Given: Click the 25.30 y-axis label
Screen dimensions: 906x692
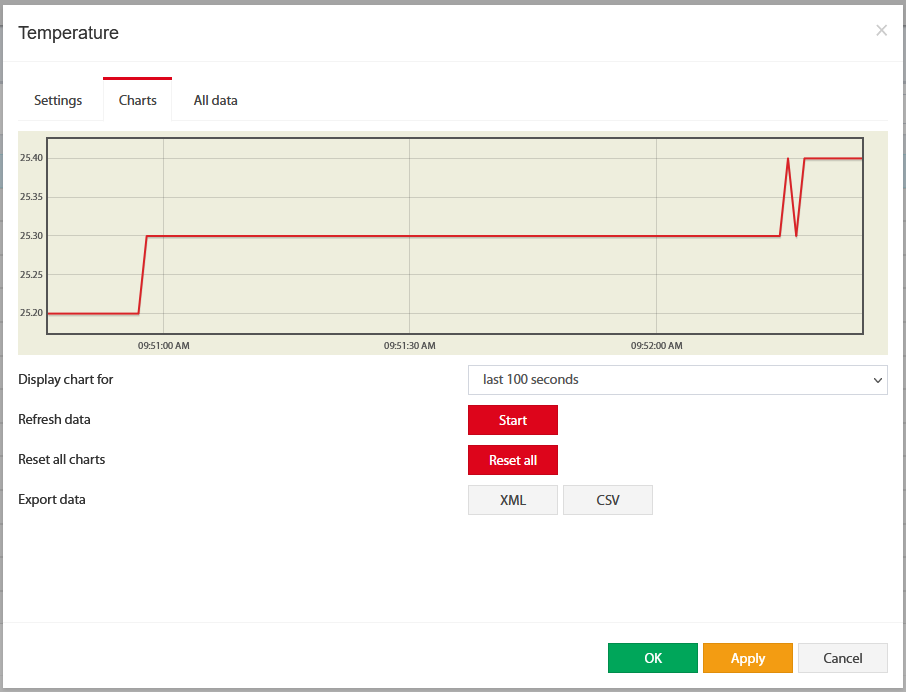Looking at the screenshot, I should click(31, 236).
